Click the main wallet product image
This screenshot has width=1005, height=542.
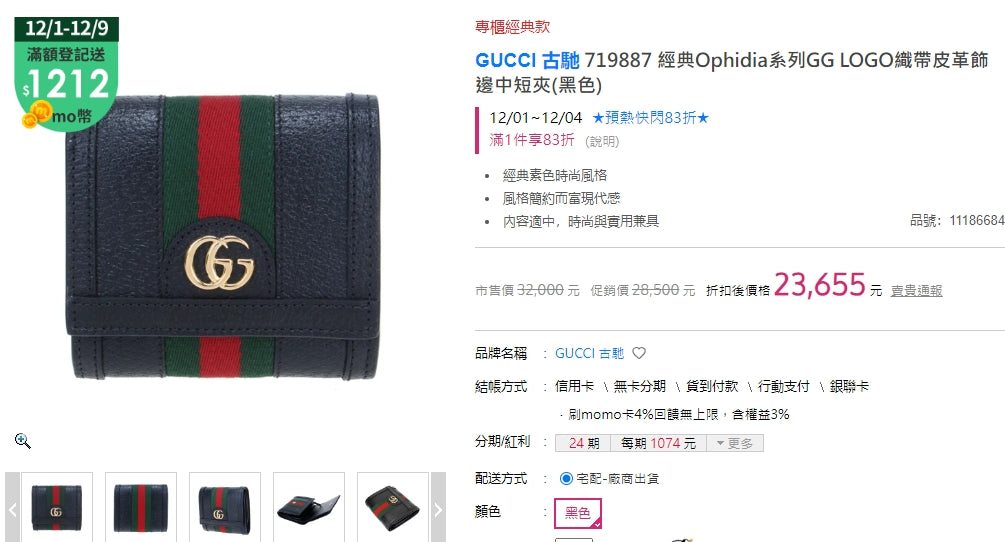[223, 237]
